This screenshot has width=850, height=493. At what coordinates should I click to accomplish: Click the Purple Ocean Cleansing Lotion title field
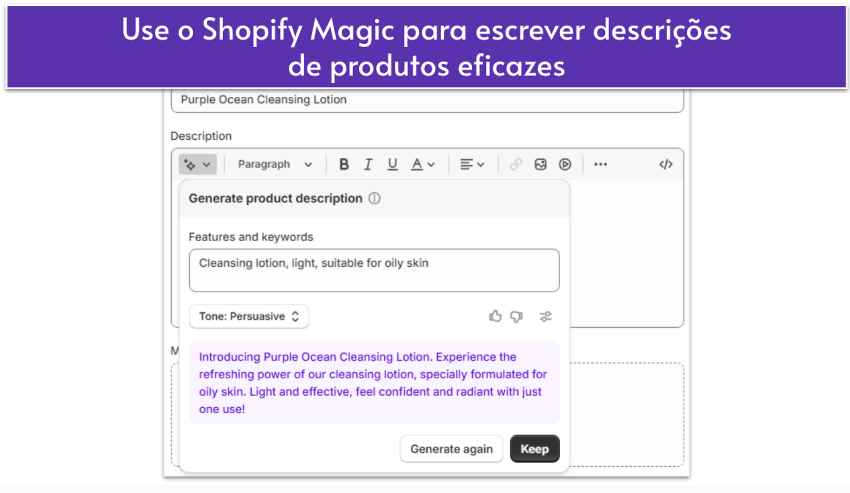tap(427, 100)
